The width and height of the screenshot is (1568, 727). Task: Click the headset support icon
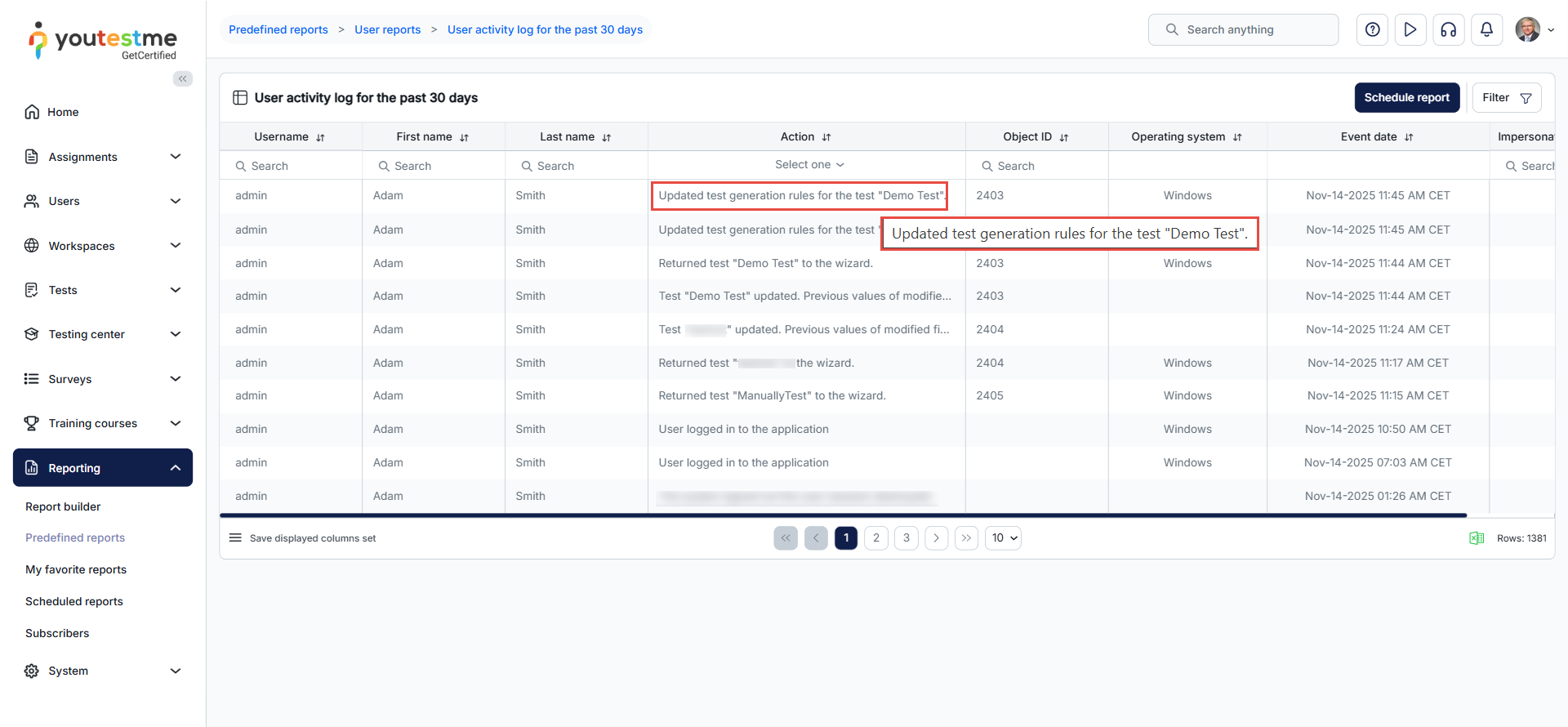point(1448,29)
